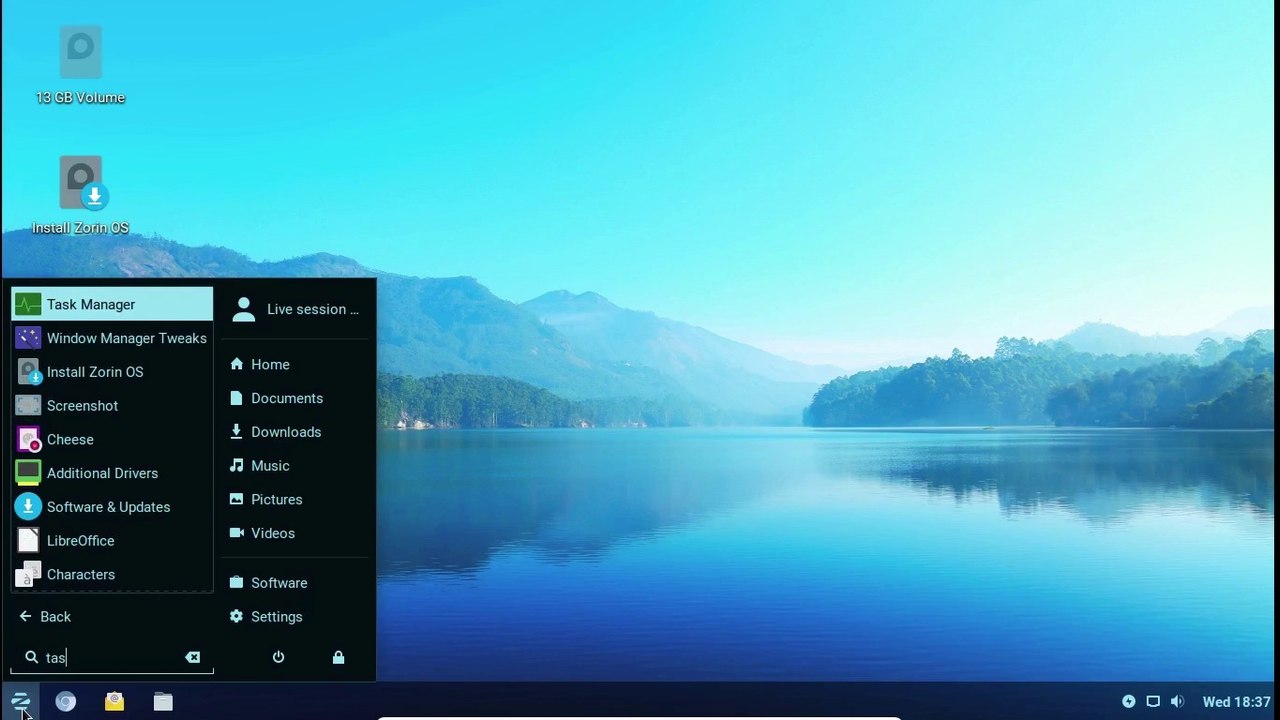Image resolution: width=1280 pixels, height=720 pixels.
Task: Click the magnifier search icon
Action: click(31, 657)
